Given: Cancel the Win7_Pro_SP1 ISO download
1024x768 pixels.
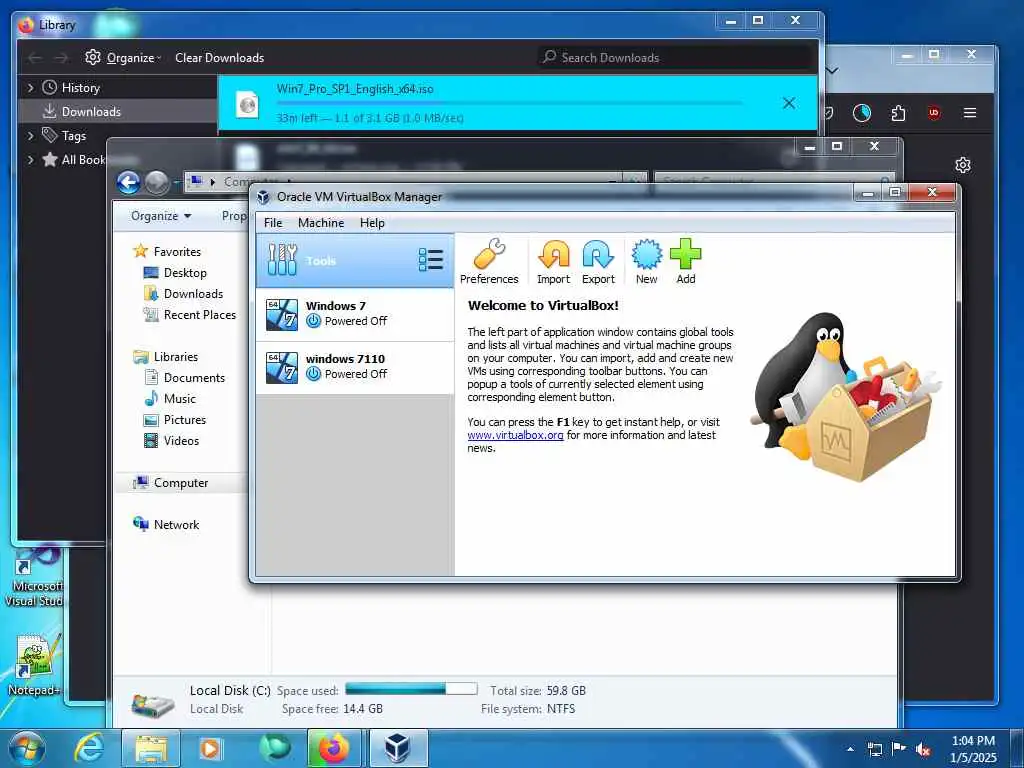Looking at the screenshot, I should click(x=789, y=103).
